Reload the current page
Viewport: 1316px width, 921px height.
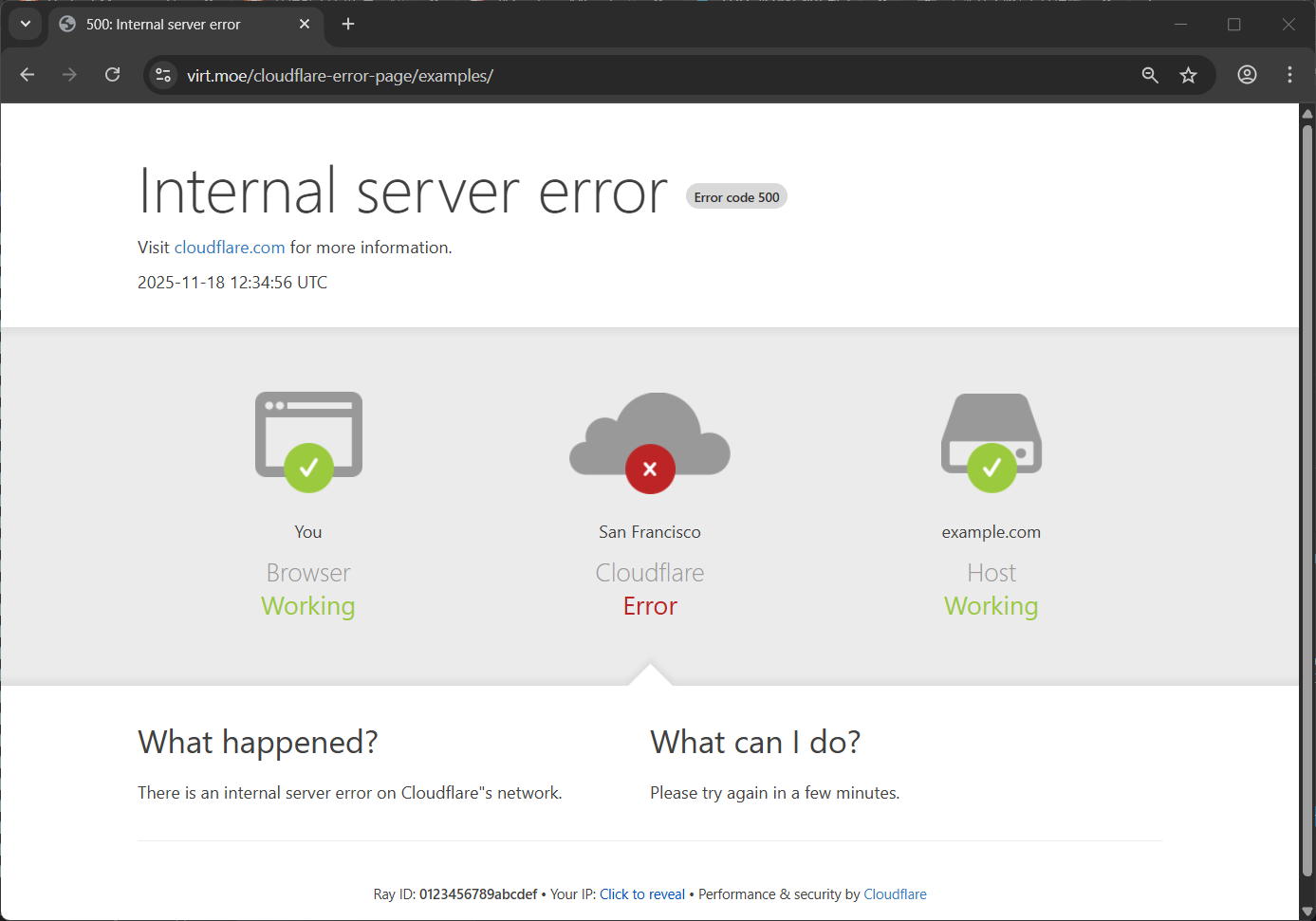click(112, 75)
